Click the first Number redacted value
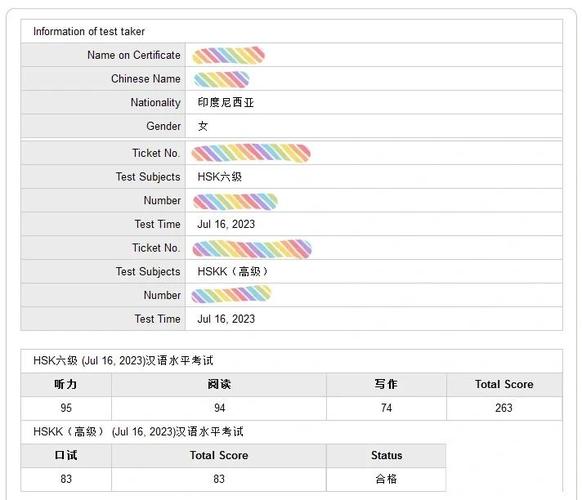 235,201
